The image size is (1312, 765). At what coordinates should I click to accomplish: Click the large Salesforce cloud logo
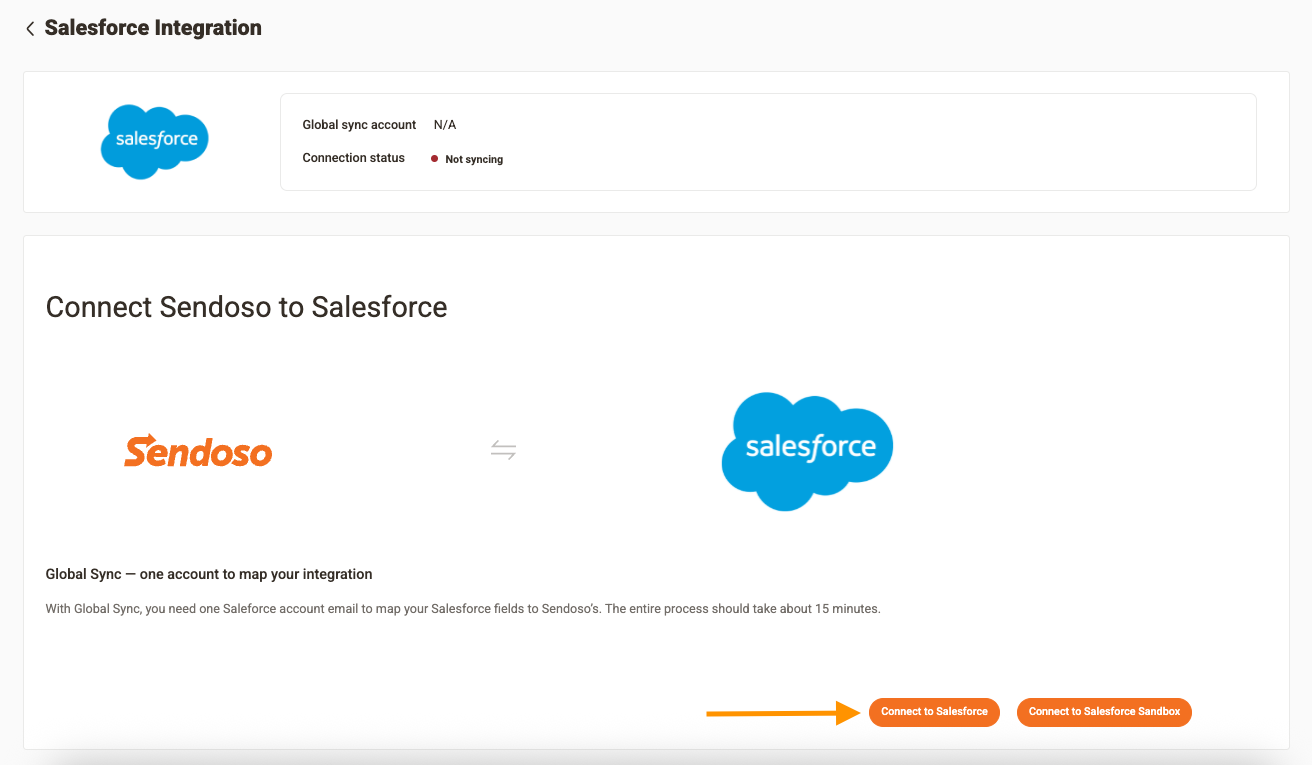click(x=807, y=451)
